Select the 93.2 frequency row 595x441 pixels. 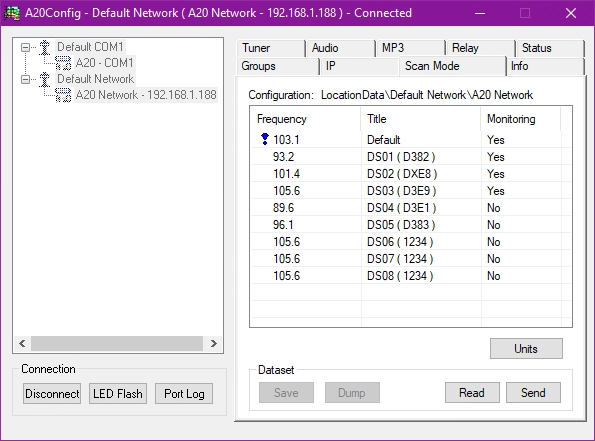[x=411, y=157]
